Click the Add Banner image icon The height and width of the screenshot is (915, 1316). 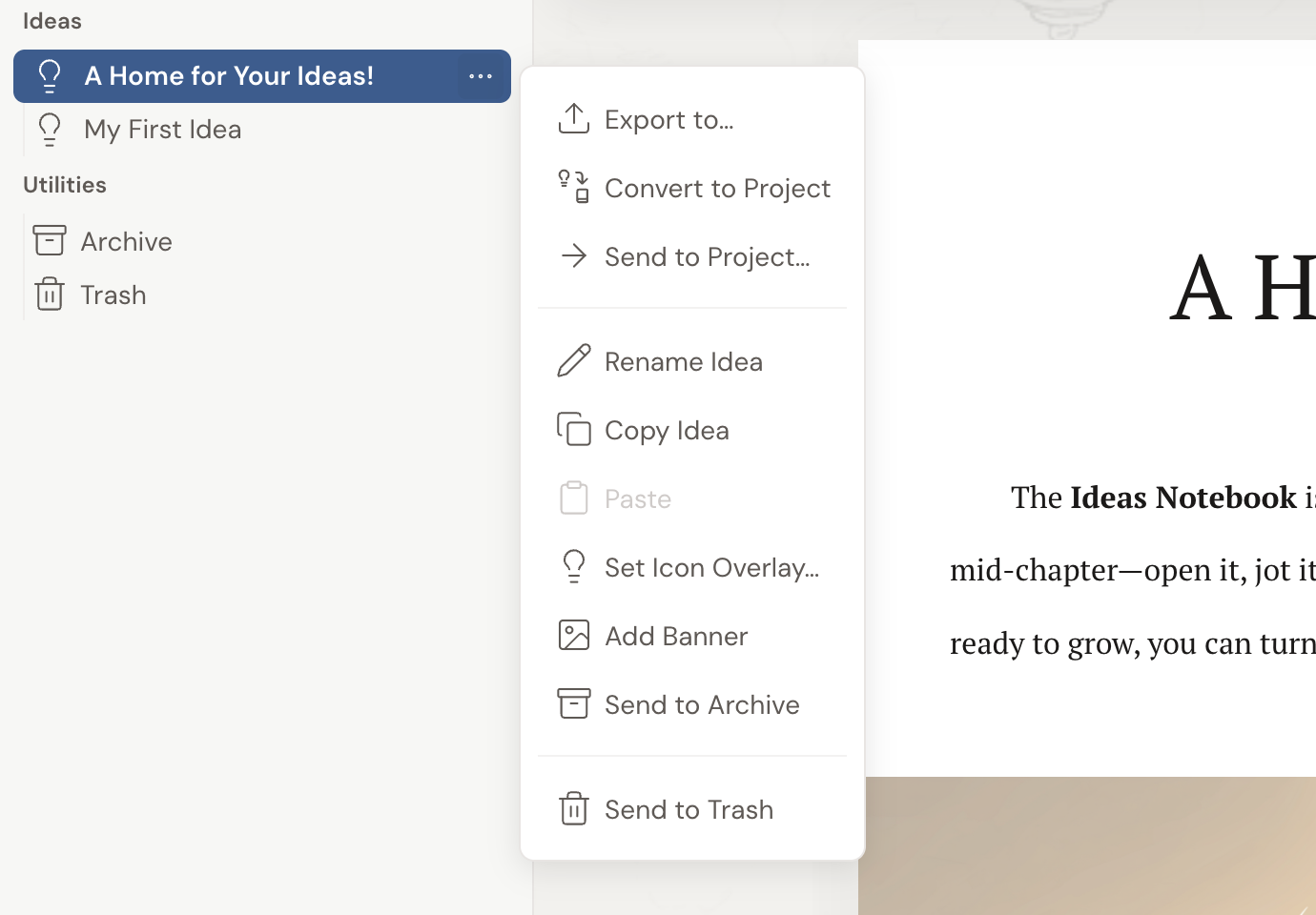pos(573,635)
